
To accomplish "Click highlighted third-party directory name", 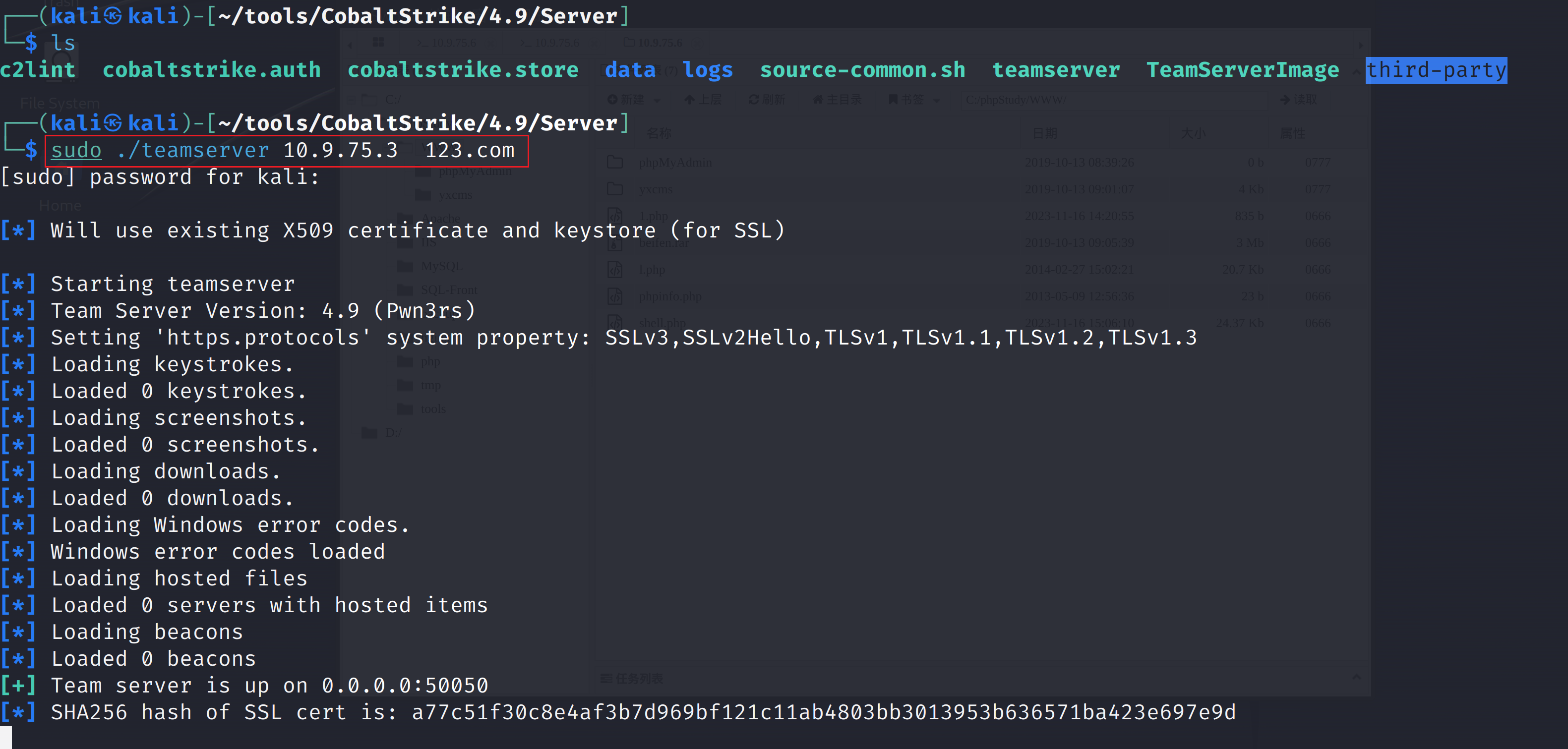I will pyautogui.click(x=1436, y=70).
